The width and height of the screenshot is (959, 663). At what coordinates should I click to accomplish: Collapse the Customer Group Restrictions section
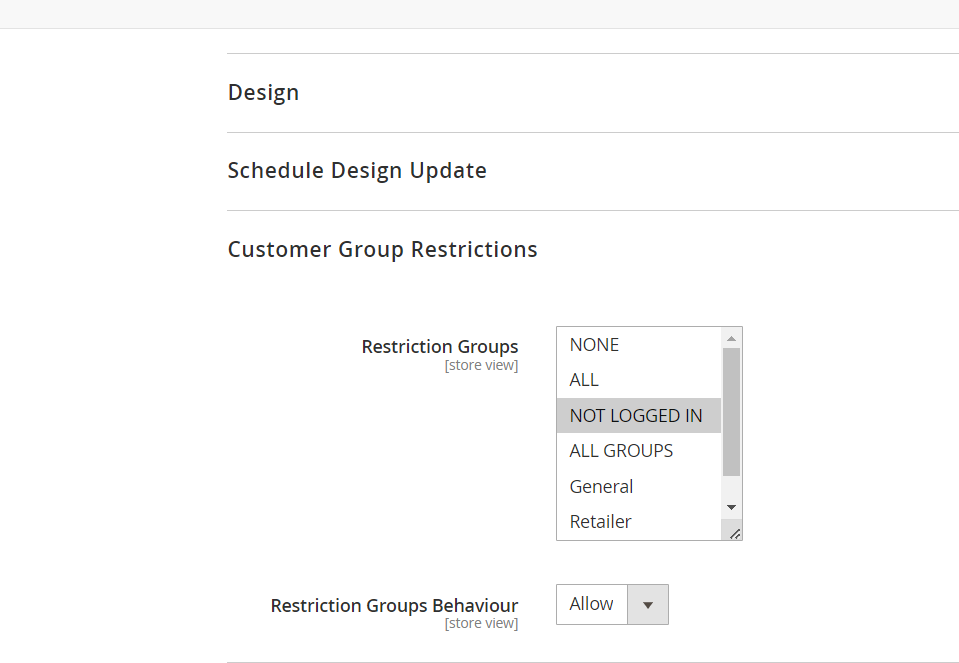point(382,250)
